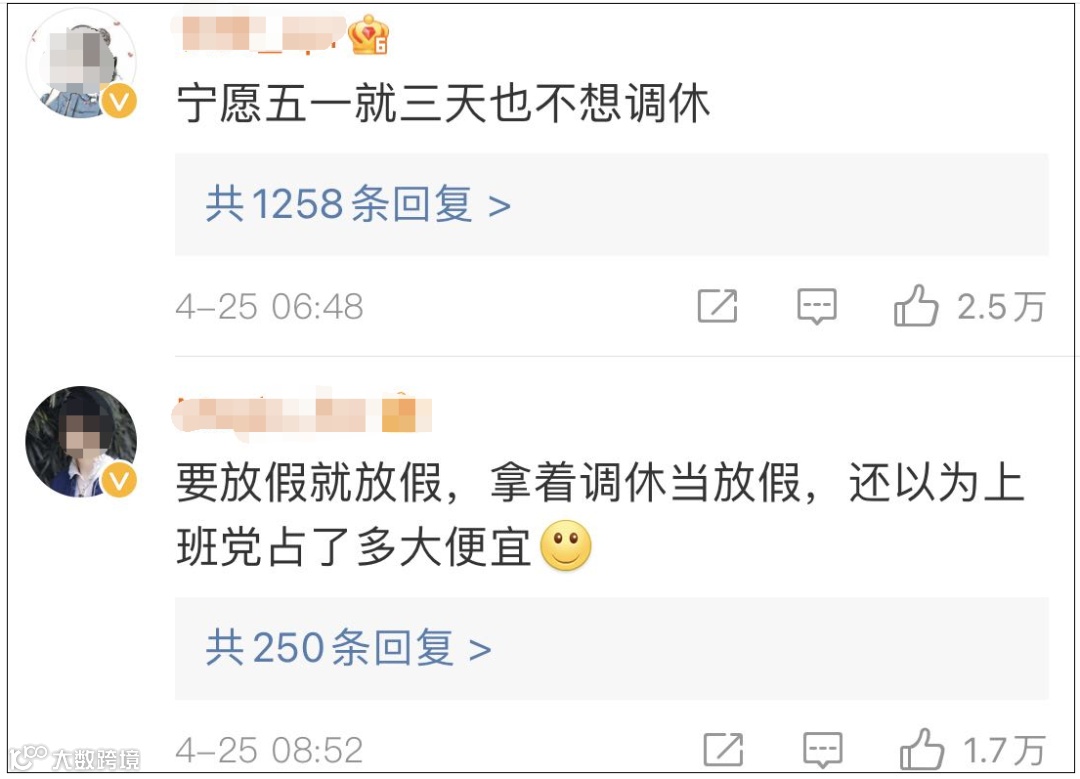Viewport: 1080px width, 779px height.
Task: Open the second commenter's avatar
Action: (x=81, y=442)
